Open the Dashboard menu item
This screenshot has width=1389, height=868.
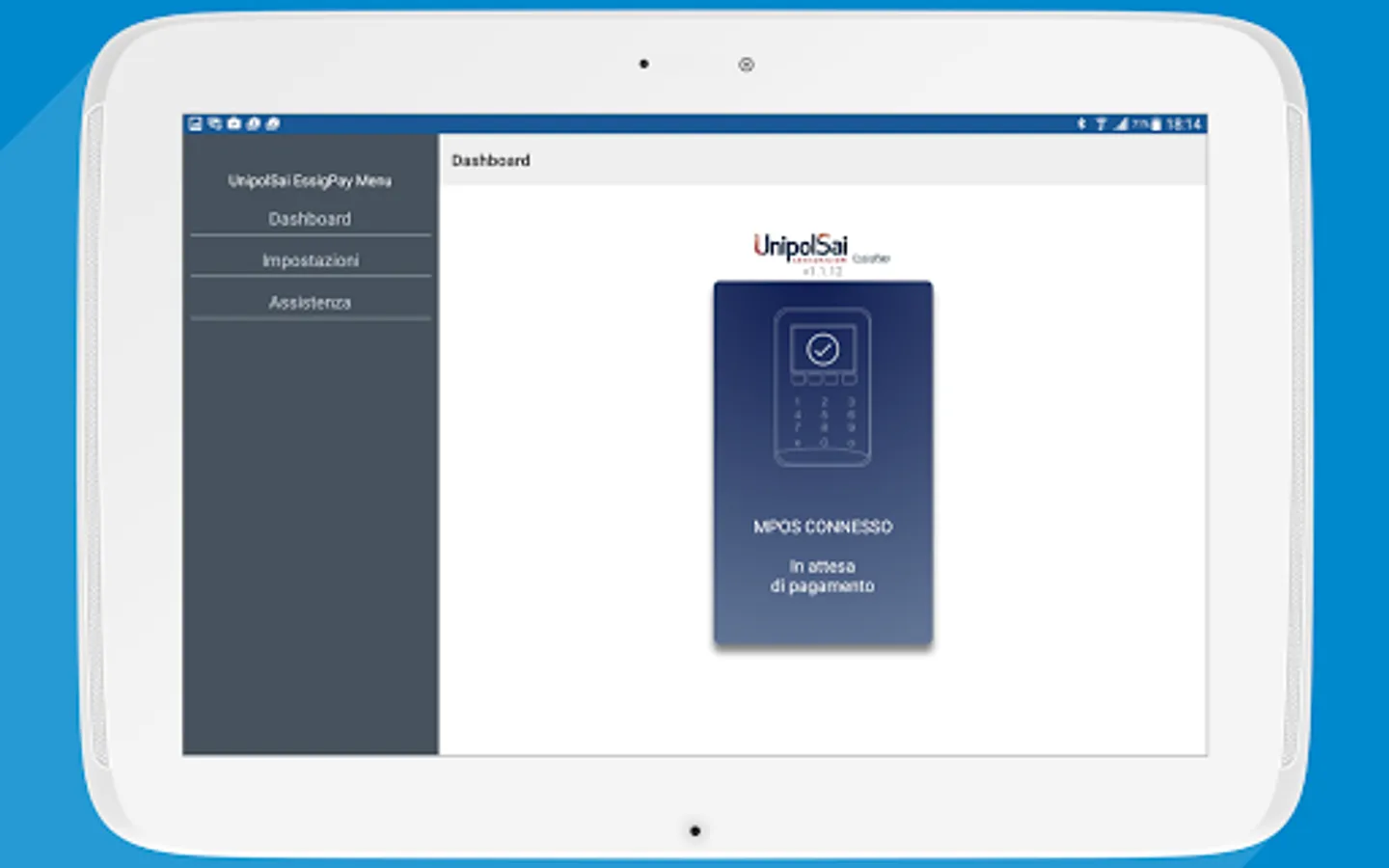[x=310, y=219]
